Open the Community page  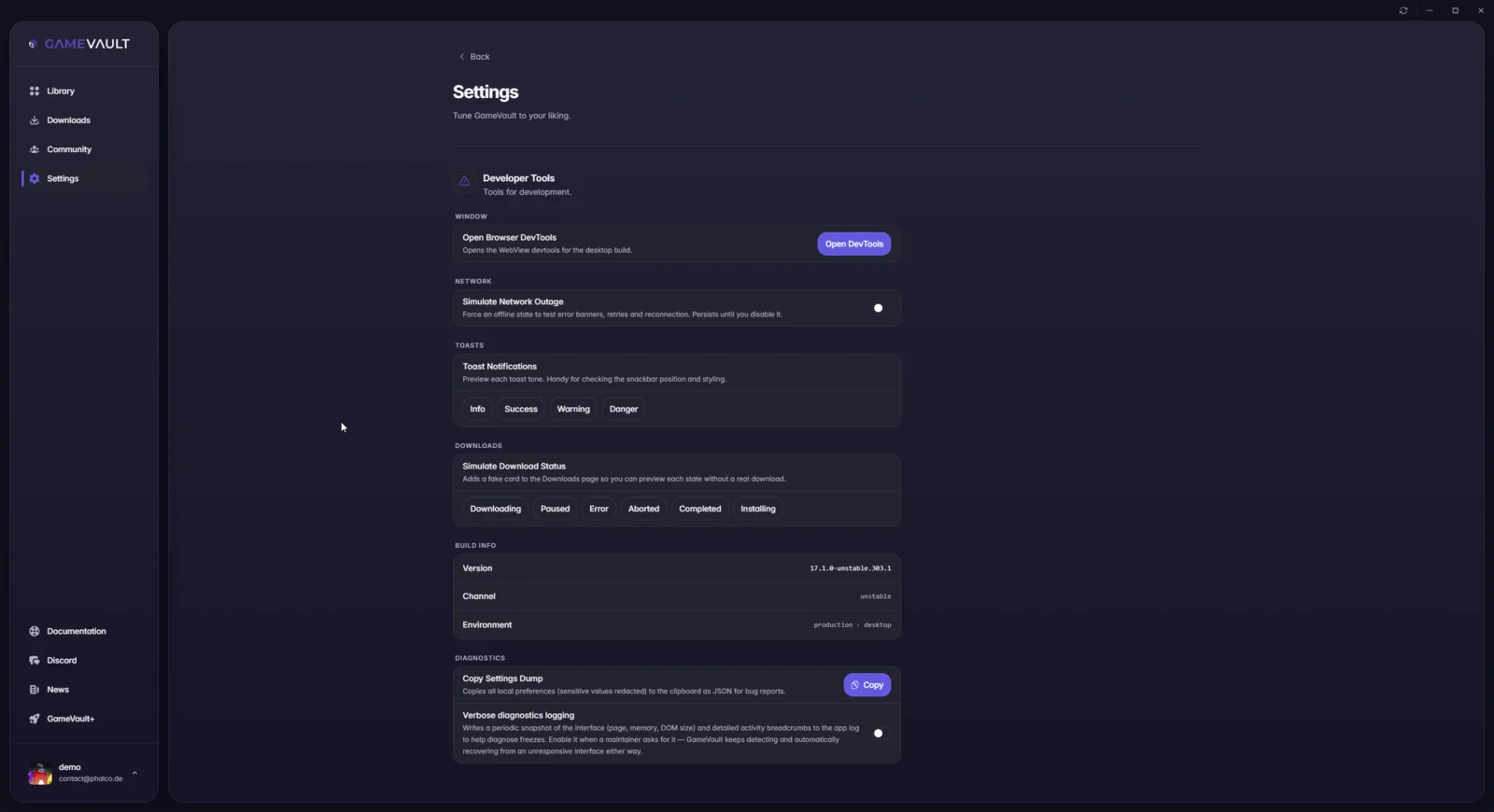point(84,149)
